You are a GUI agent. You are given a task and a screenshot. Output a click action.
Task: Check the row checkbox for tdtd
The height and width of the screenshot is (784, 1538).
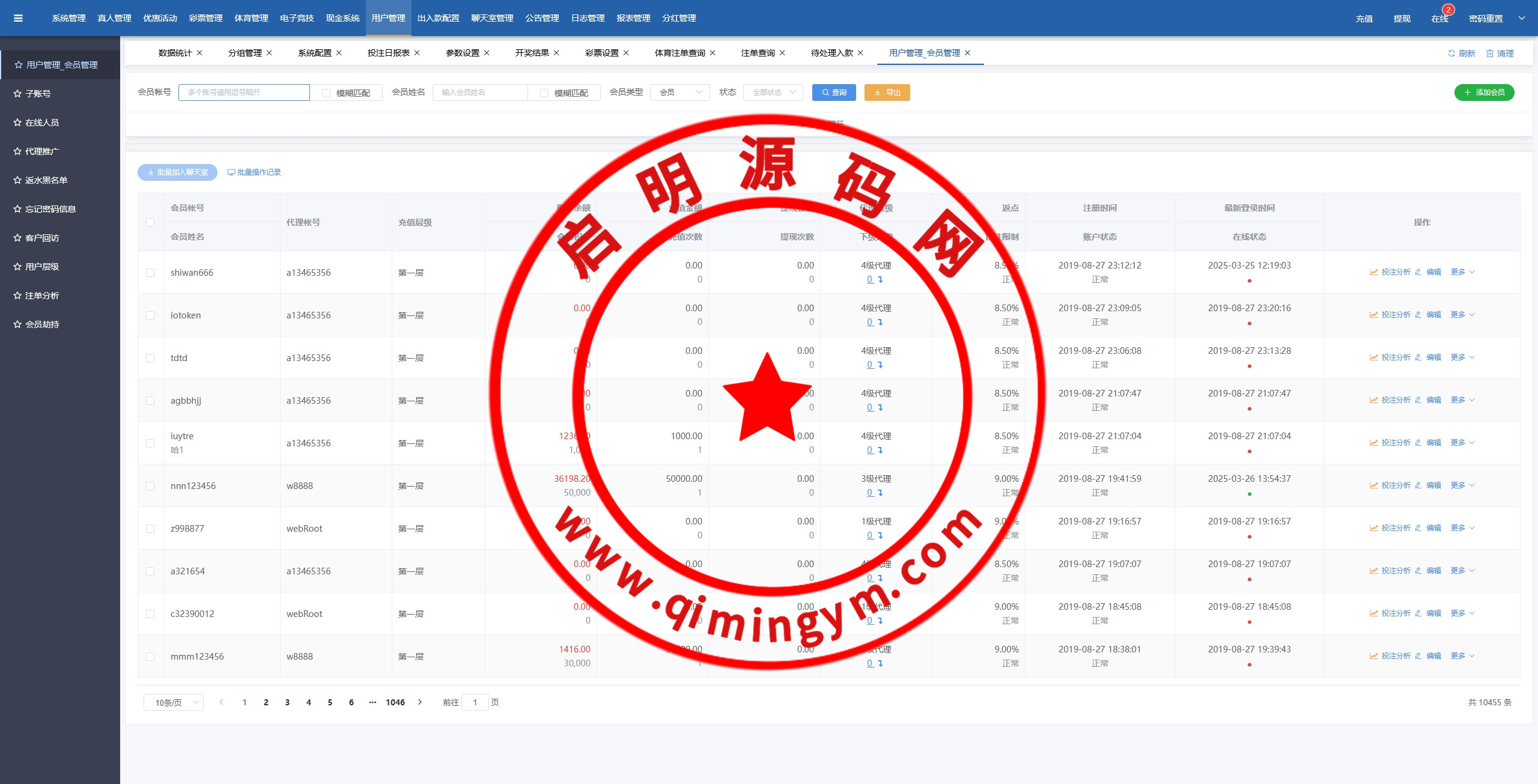click(x=150, y=358)
